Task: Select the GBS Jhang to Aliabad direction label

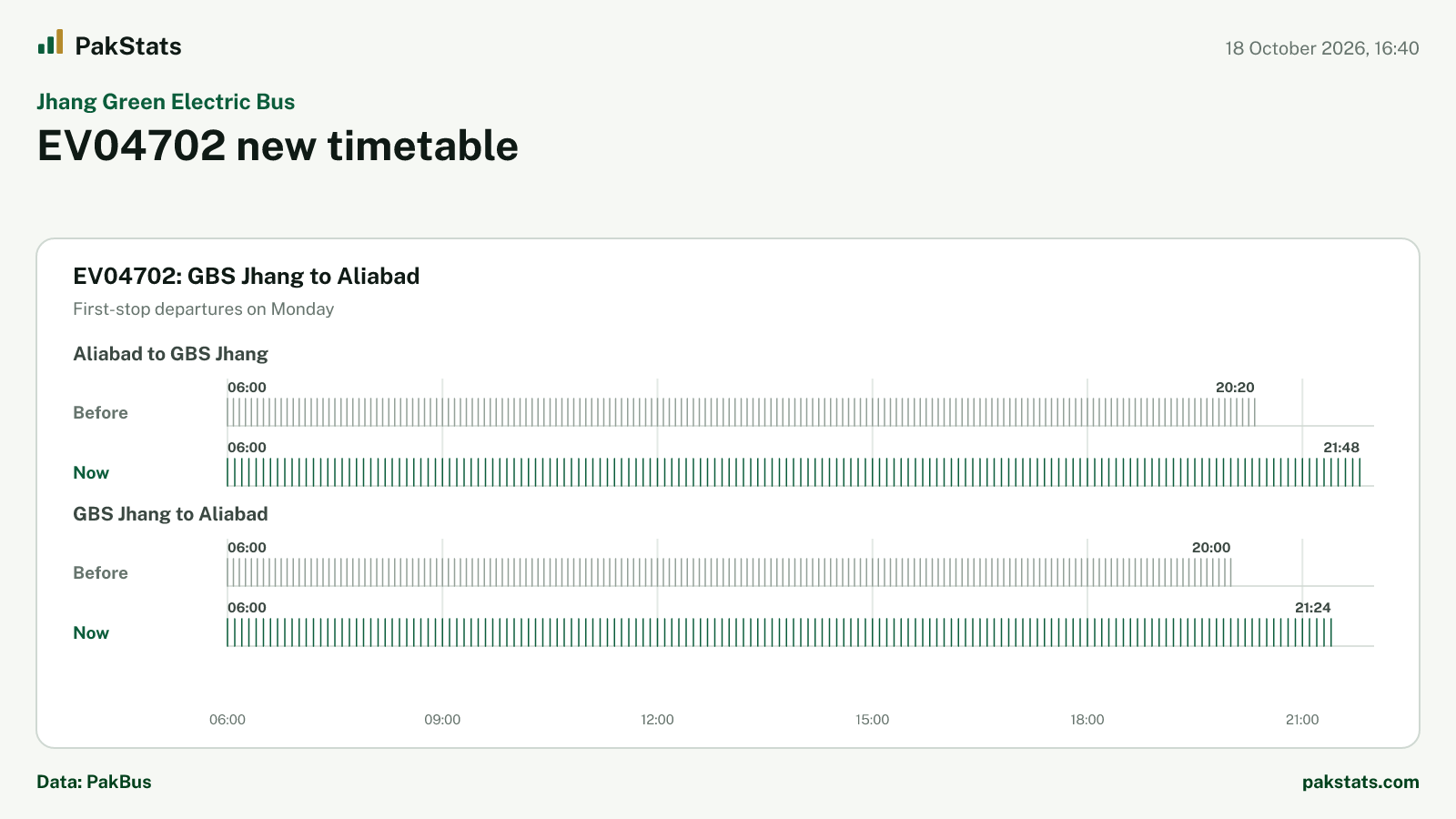Action: (171, 514)
